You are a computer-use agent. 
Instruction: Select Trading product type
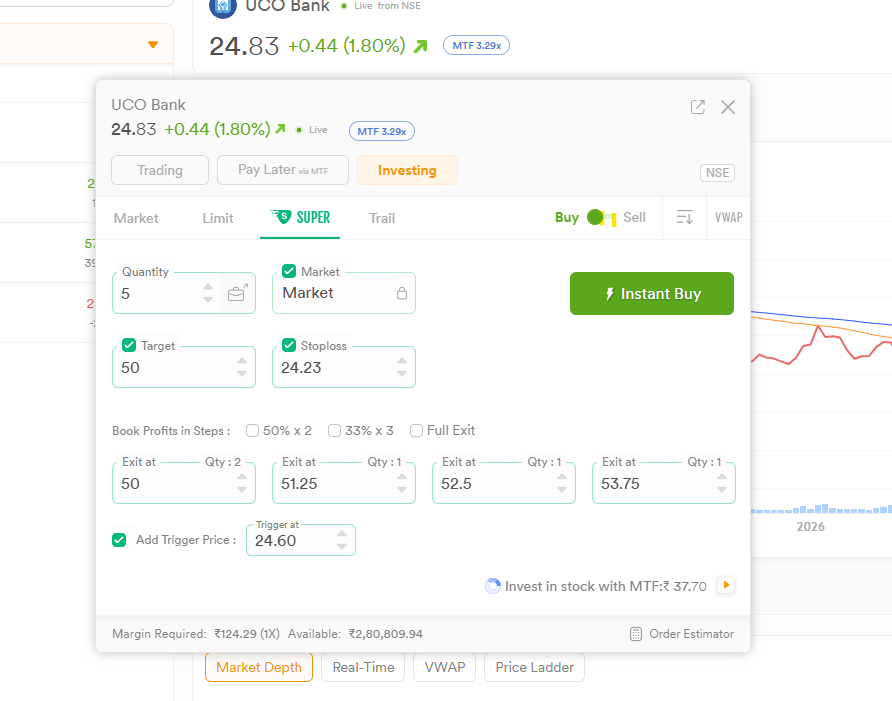point(160,170)
